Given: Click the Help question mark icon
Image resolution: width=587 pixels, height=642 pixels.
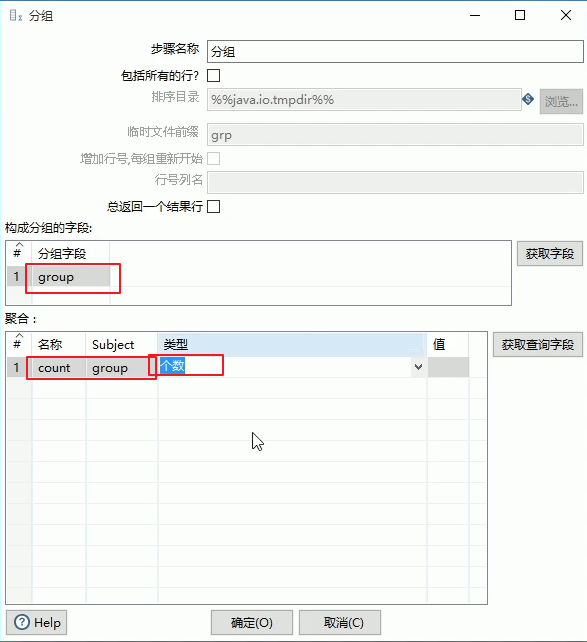Looking at the screenshot, I should point(22,622).
